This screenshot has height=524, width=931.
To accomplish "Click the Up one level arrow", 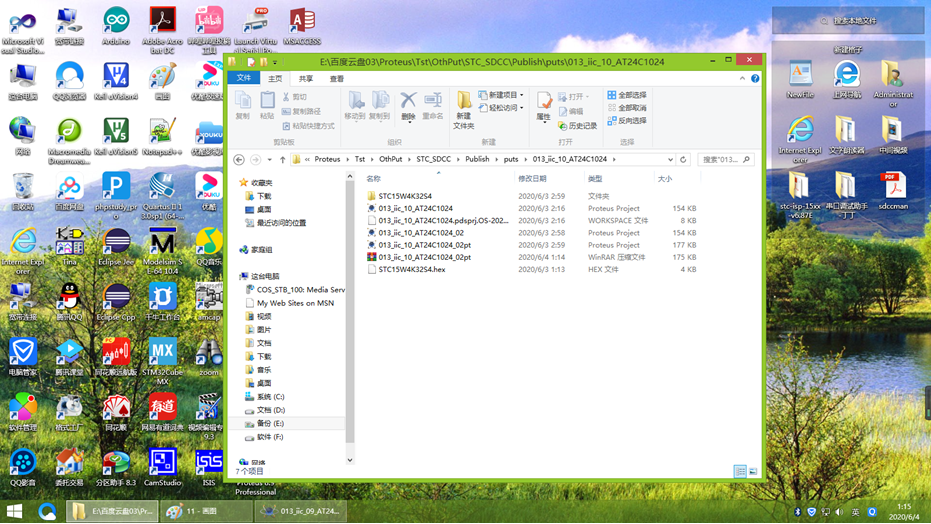I will [x=283, y=159].
